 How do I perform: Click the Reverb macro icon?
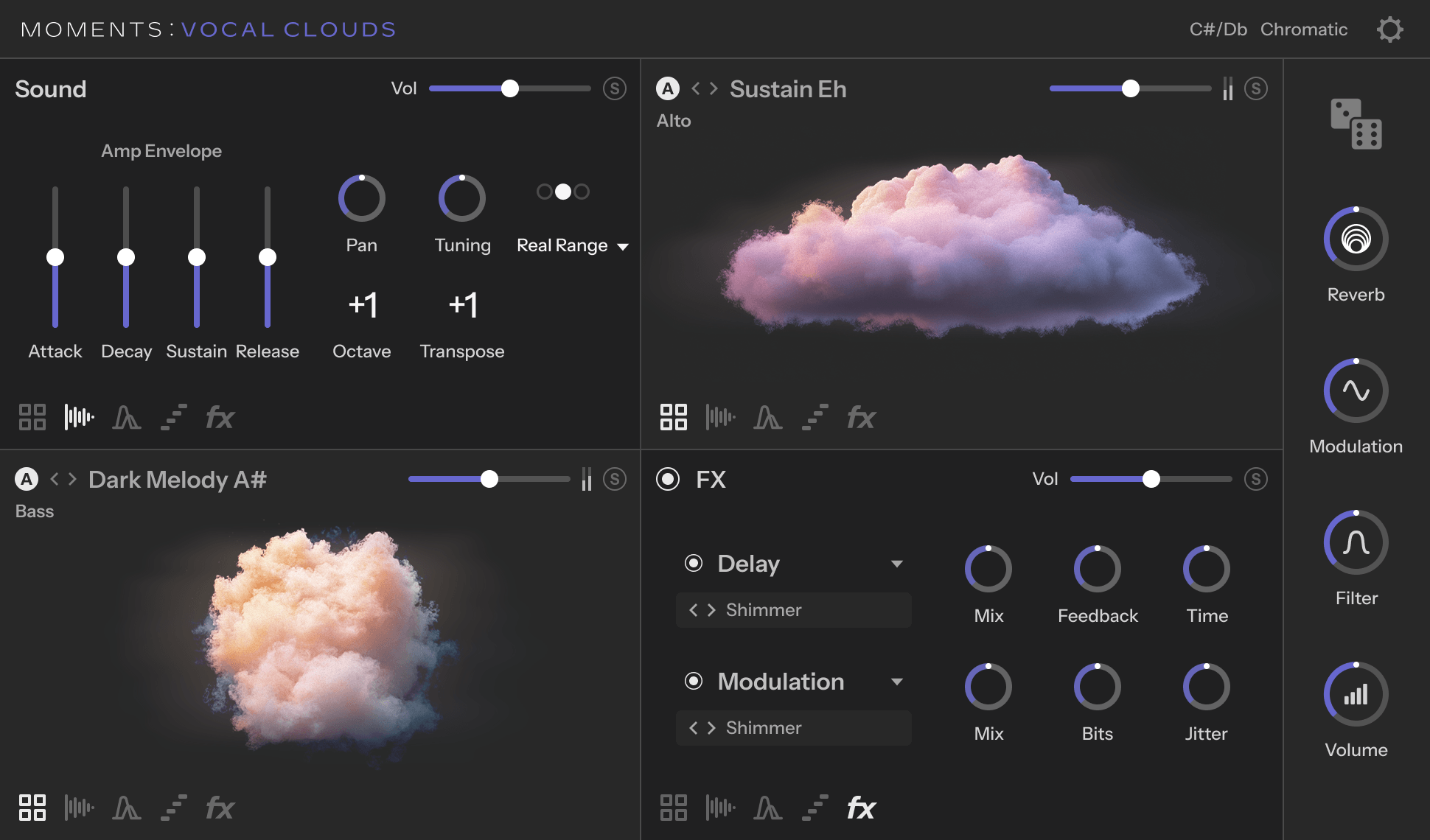click(1356, 239)
